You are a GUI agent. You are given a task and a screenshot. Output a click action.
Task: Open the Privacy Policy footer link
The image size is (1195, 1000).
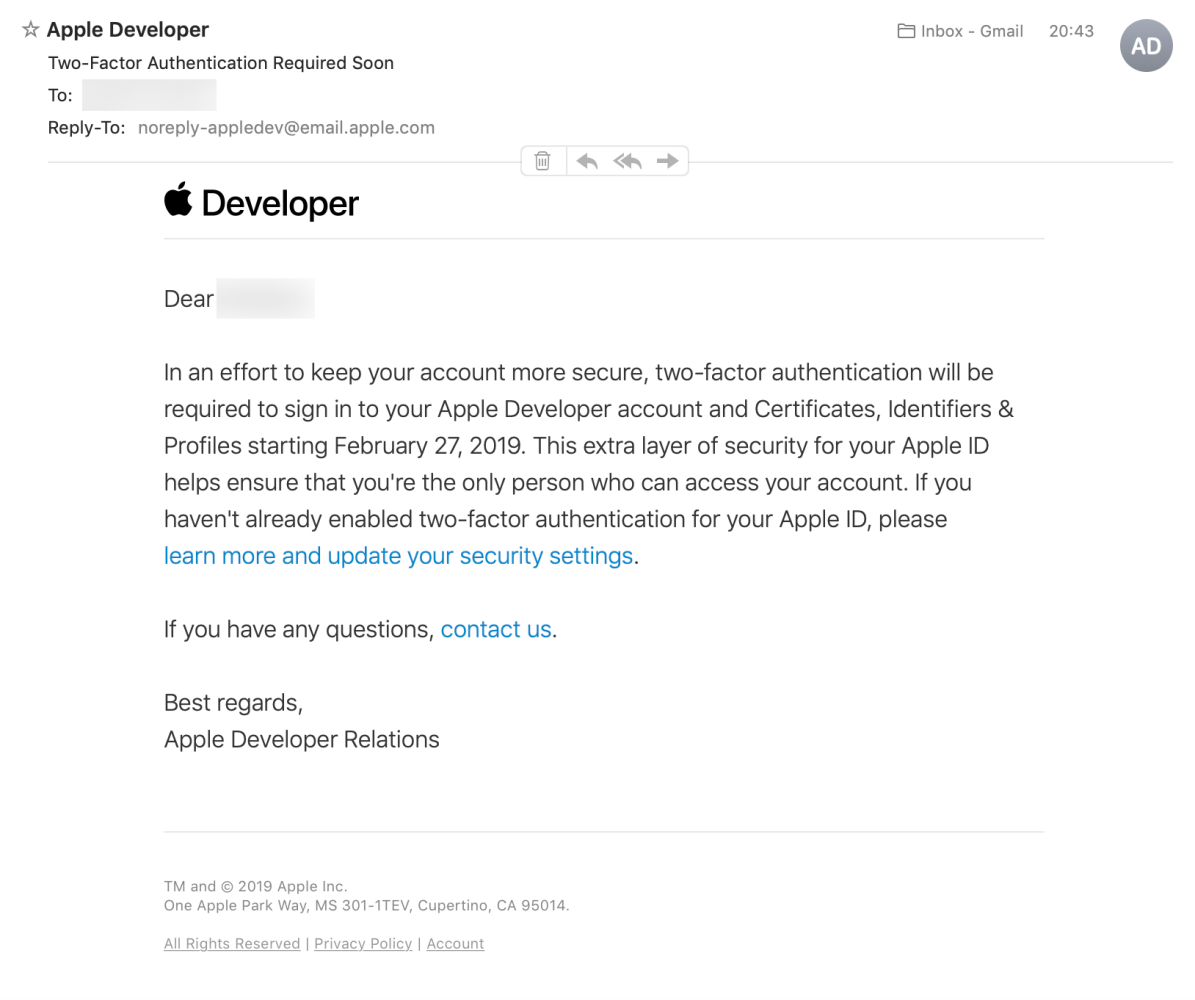[363, 944]
